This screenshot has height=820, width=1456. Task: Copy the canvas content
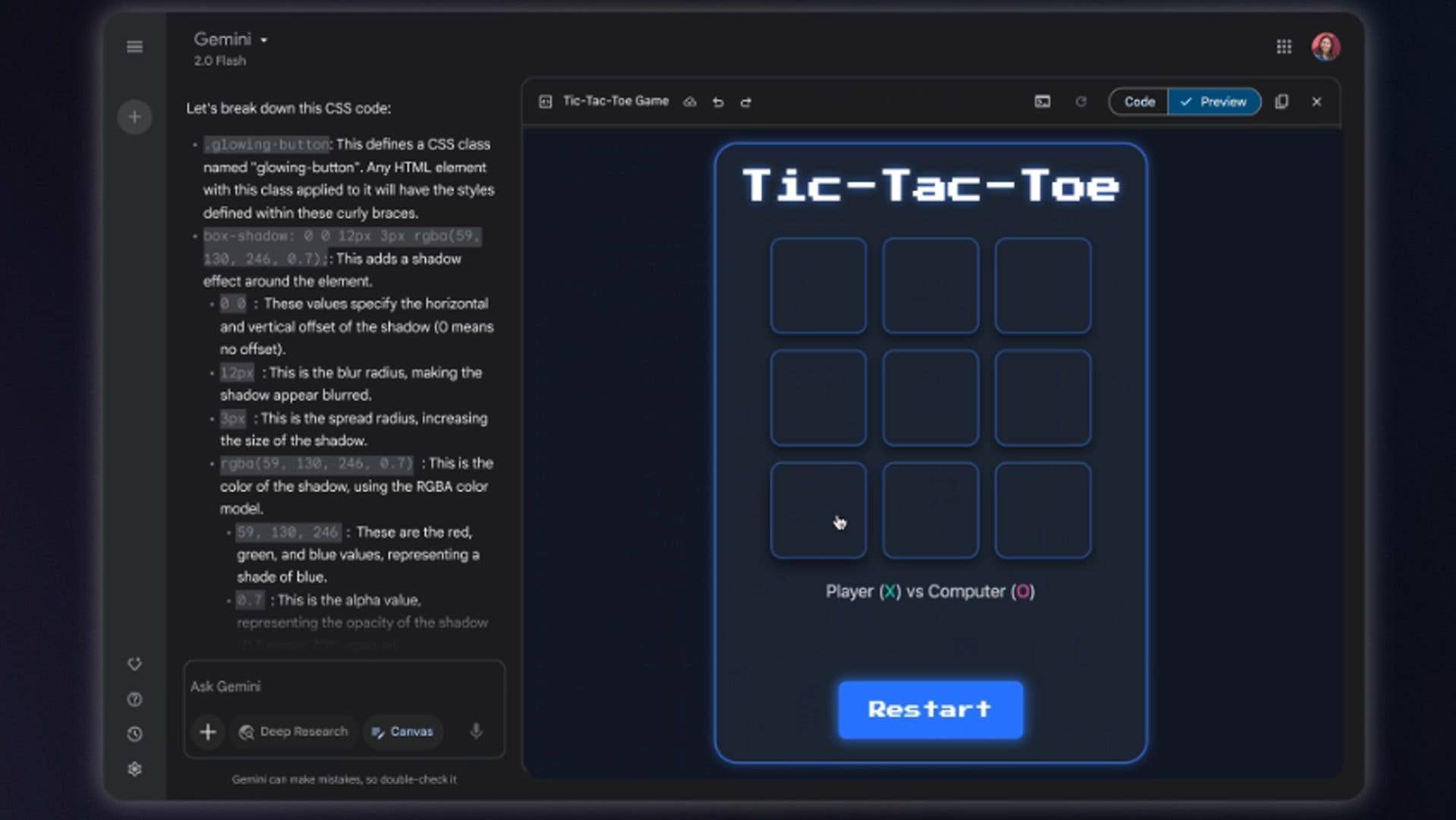[x=1281, y=101]
